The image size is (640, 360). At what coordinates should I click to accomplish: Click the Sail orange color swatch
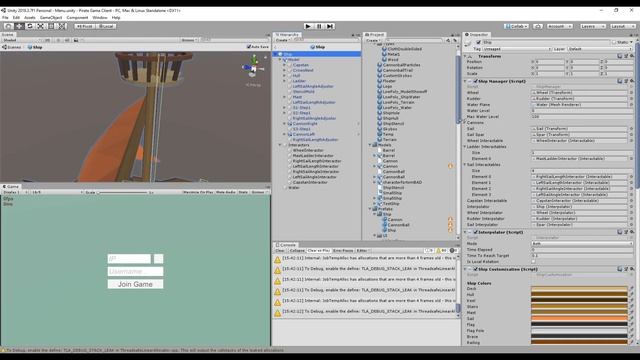[579, 319]
